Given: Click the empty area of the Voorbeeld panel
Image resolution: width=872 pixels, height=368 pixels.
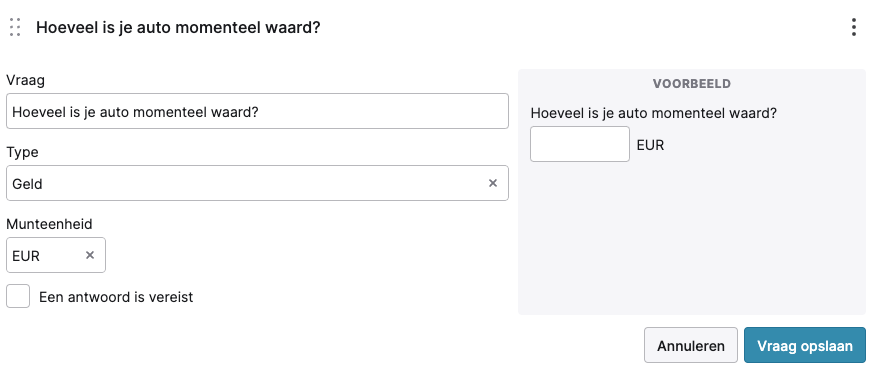Looking at the screenshot, I should coord(692,239).
